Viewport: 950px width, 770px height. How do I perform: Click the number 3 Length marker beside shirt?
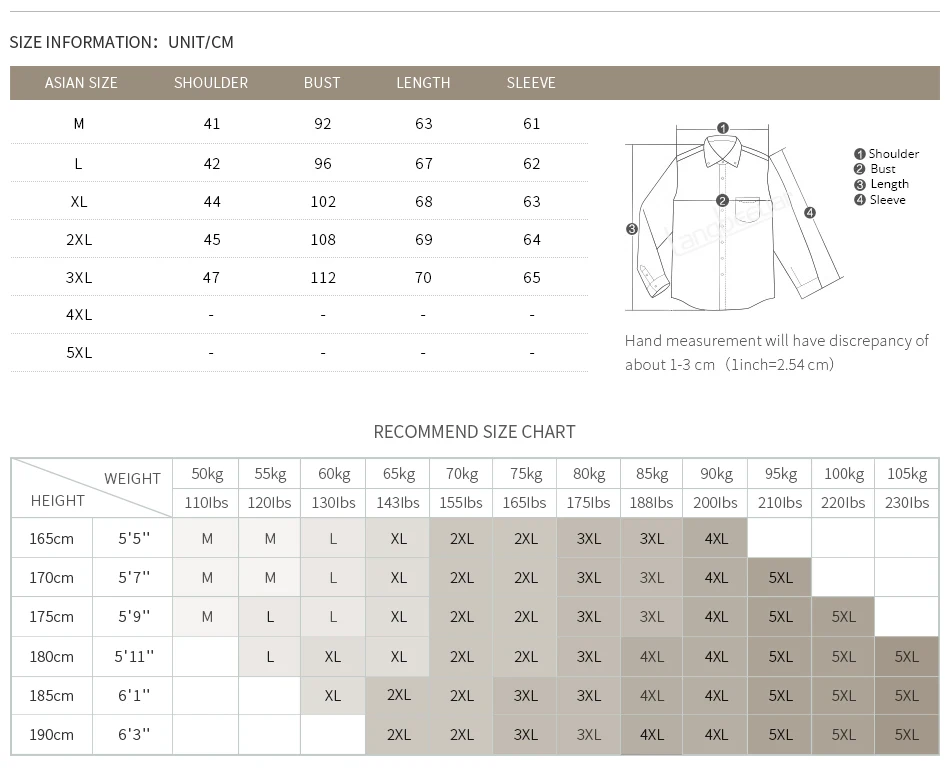632,229
